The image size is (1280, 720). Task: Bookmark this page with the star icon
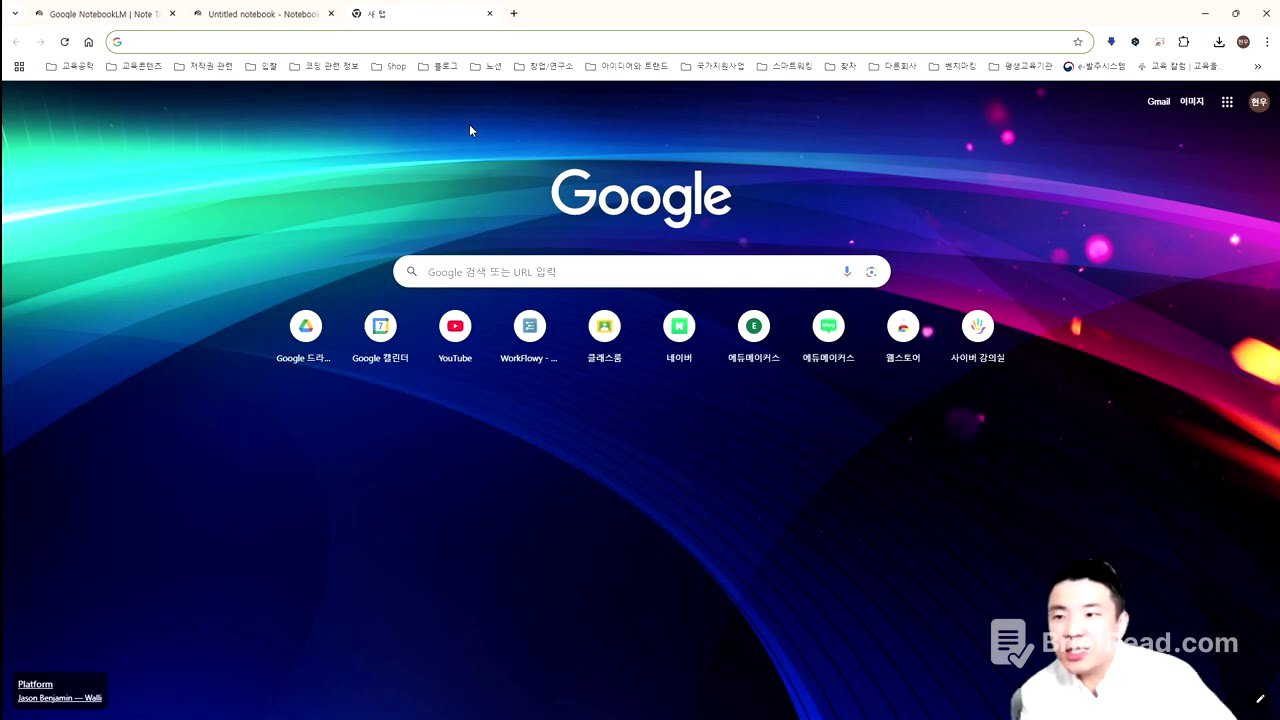[x=1078, y=42]
